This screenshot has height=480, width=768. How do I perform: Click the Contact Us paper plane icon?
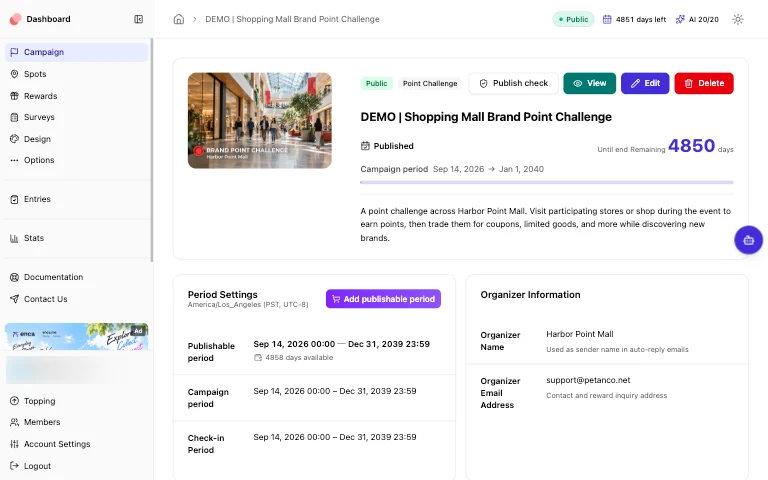click(14, 299)
